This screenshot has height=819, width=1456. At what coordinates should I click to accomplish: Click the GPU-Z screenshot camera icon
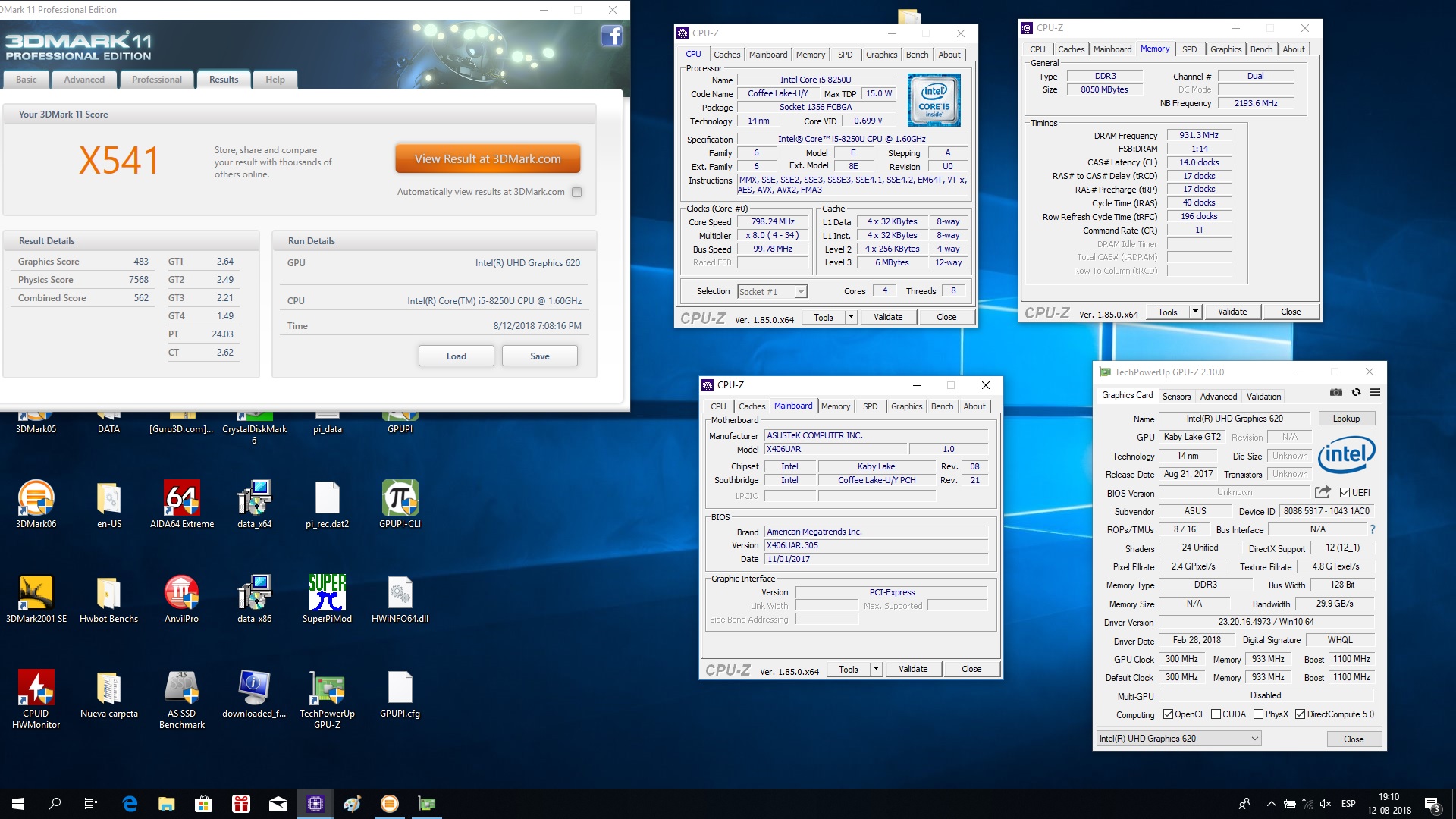coord(1336,393)
